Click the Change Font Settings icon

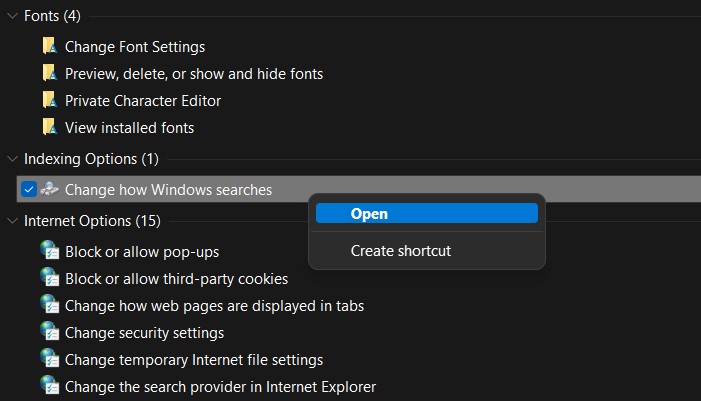tap(50, 46)
